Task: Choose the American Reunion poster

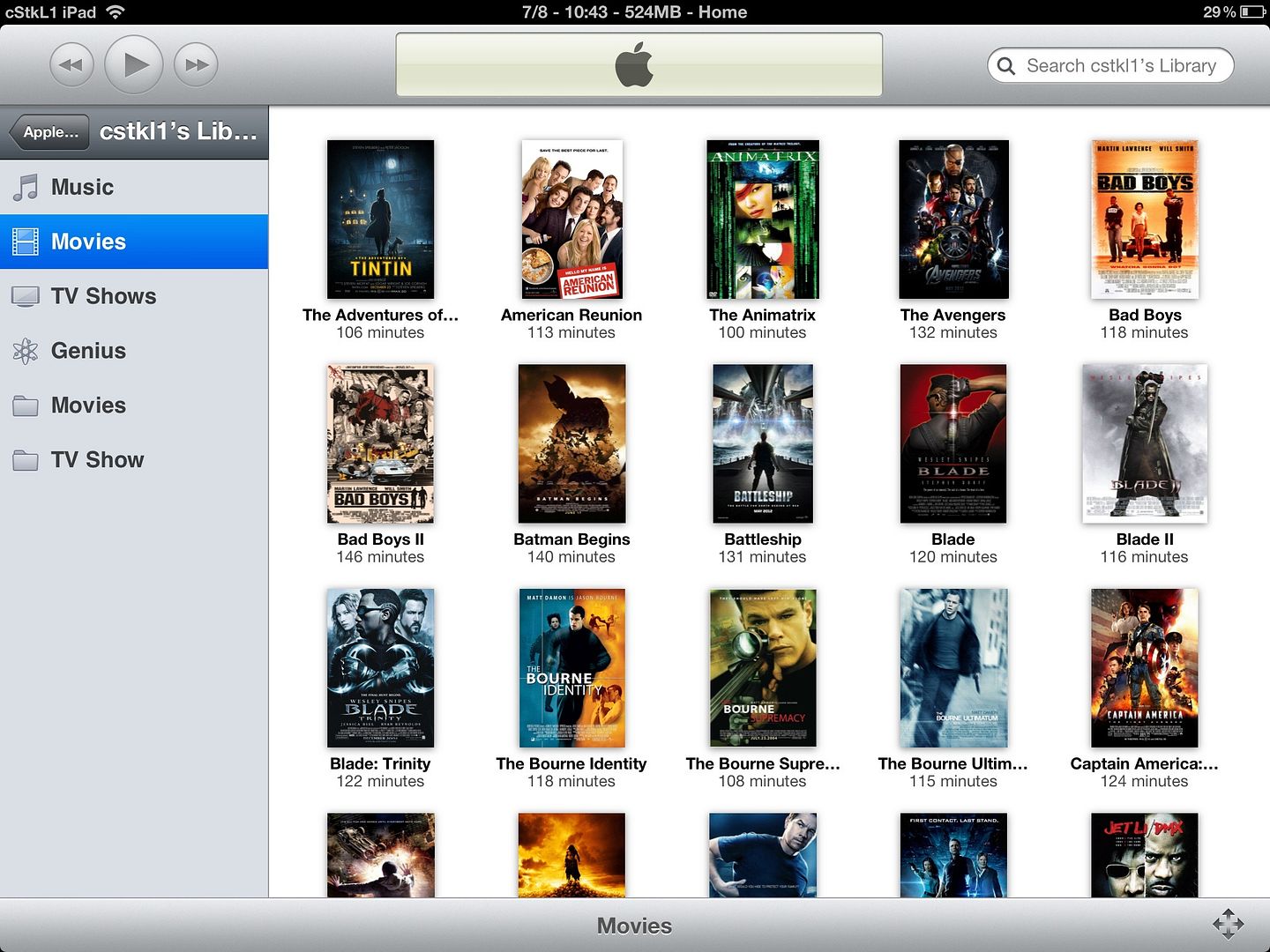Action: coord(571,219)
